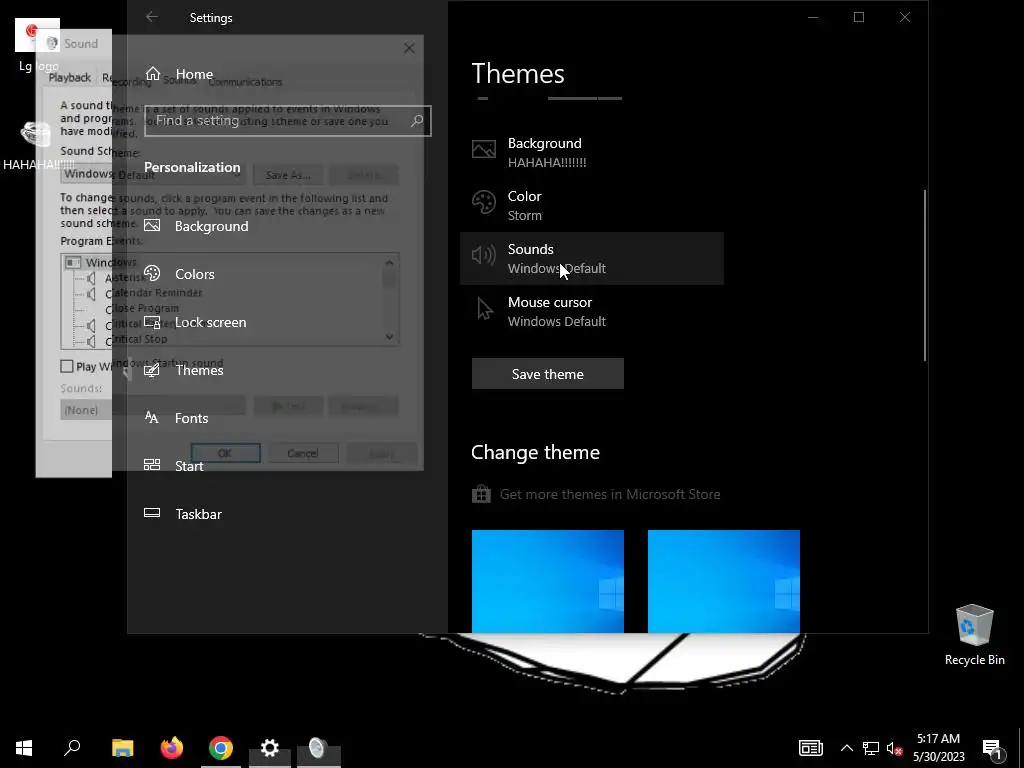Viewport: 1024px width, 768px height.
Task: Select the HAHAHA!!!!!! desktop icon
Action: (38, 145)
